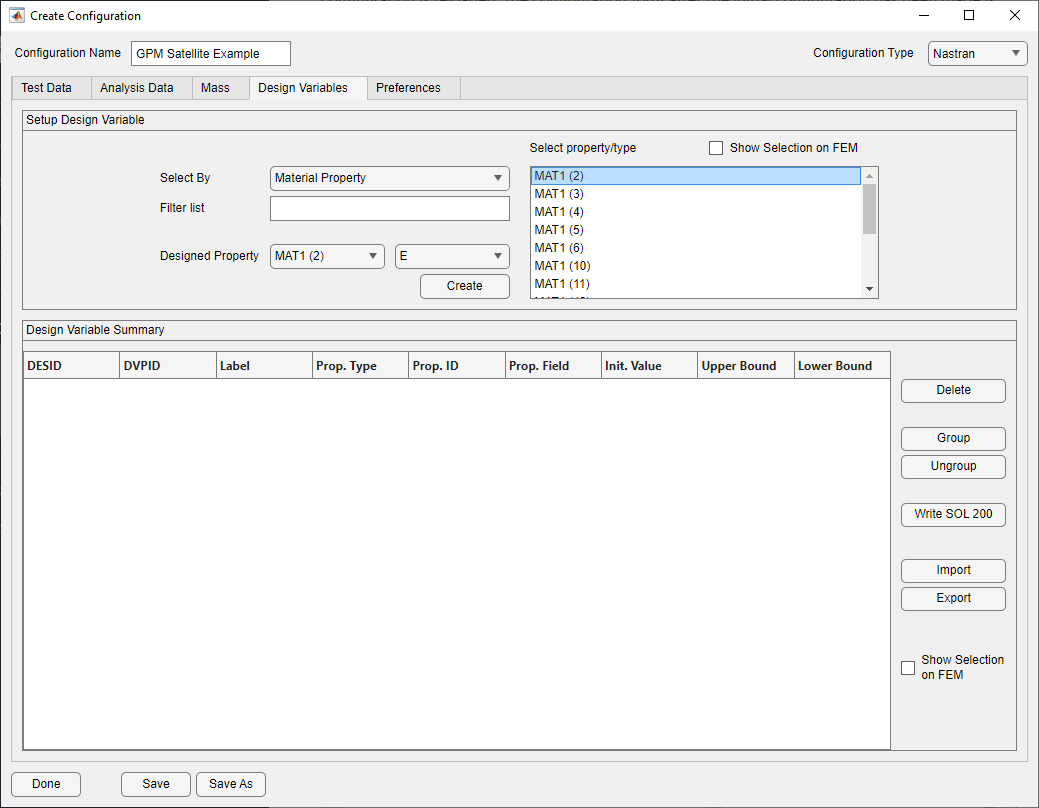Select MAT1 (5) in property list
The image size is (1039, 808).
click(x=696, y=229)
